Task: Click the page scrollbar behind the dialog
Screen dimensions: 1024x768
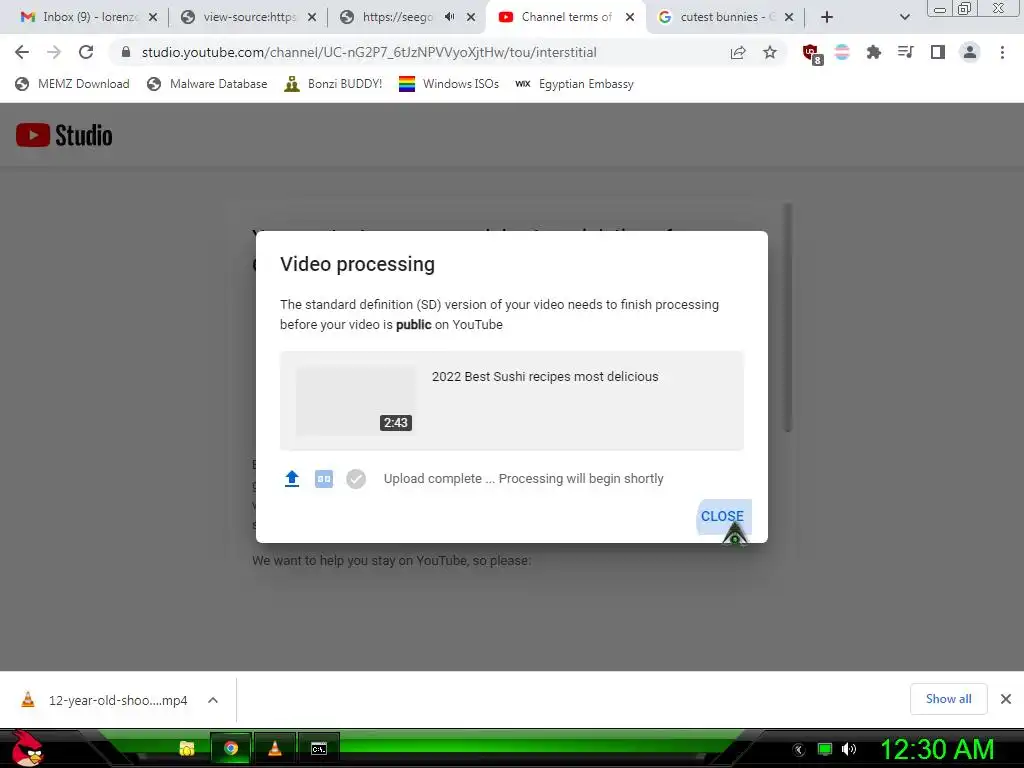Action: pos(788,317)
